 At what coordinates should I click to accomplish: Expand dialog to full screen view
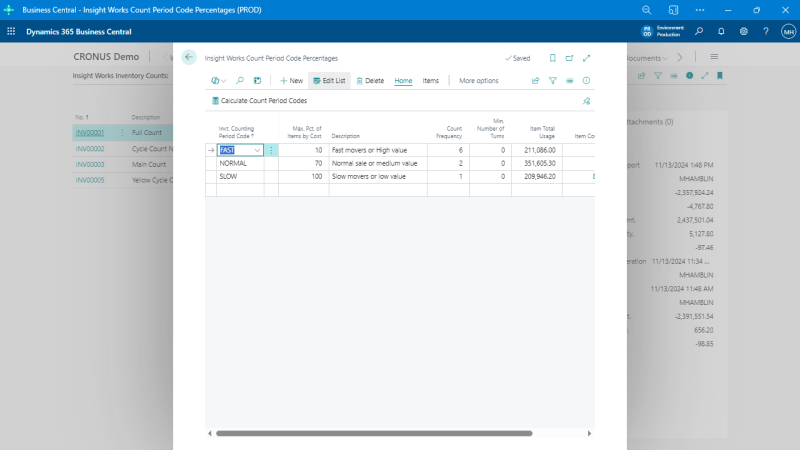pos(586,58)
